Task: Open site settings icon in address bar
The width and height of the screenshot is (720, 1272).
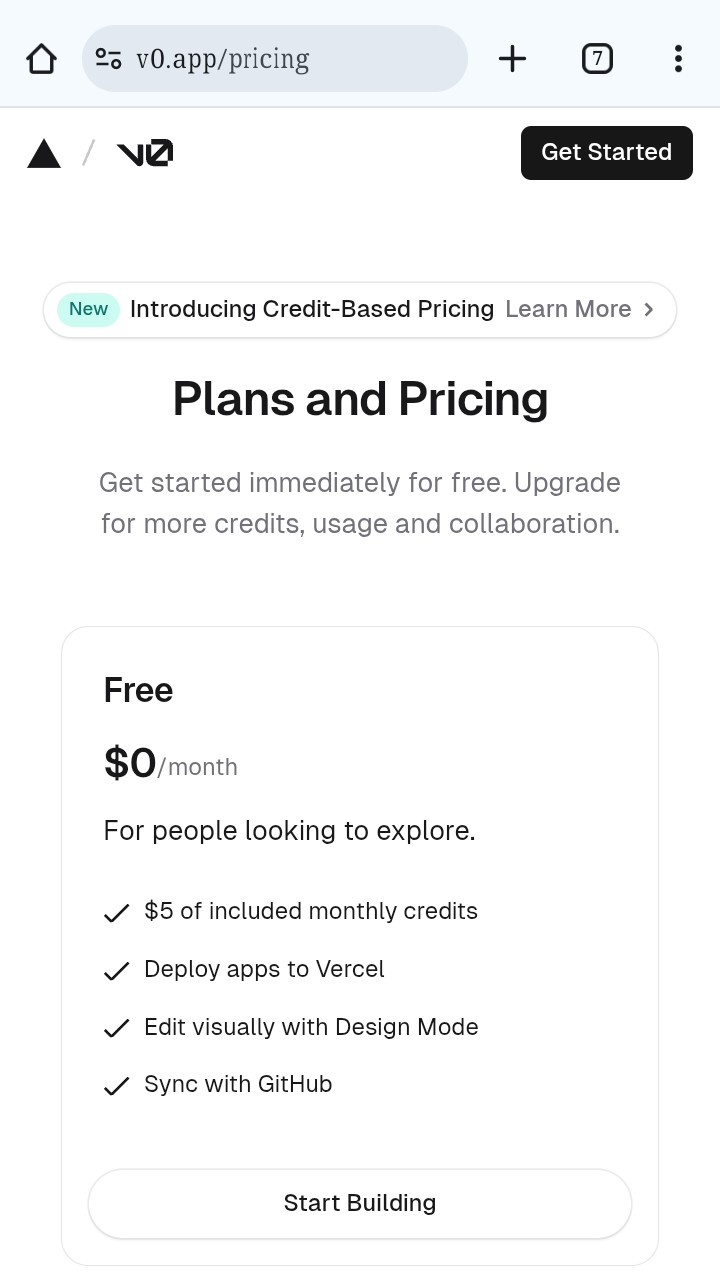Action: tap(109, 59)
